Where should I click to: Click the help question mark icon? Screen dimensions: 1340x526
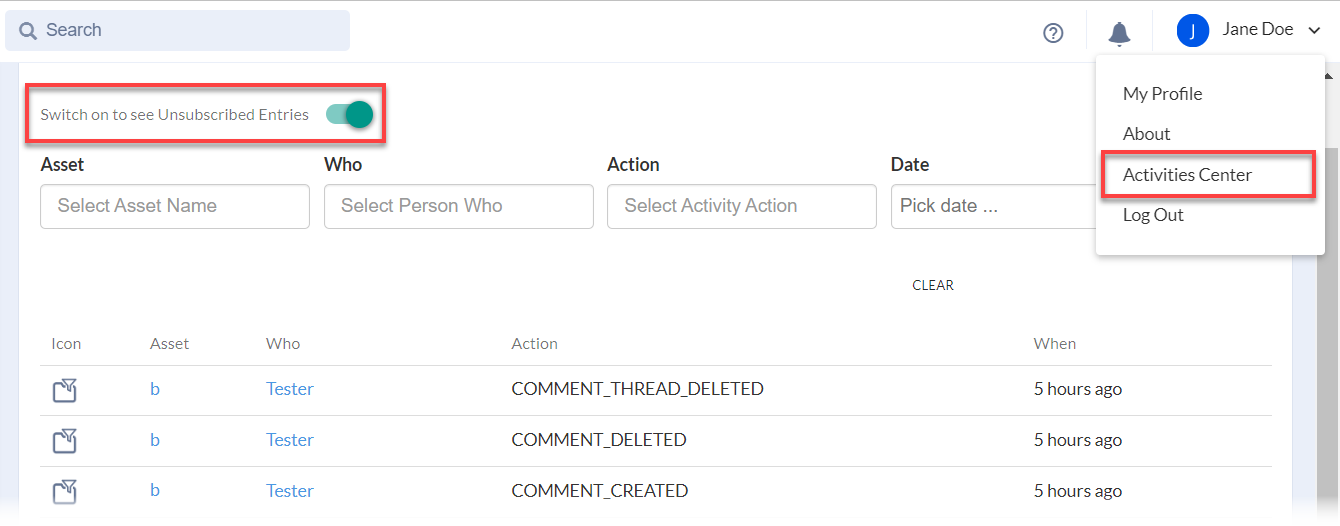[1052, 33]
